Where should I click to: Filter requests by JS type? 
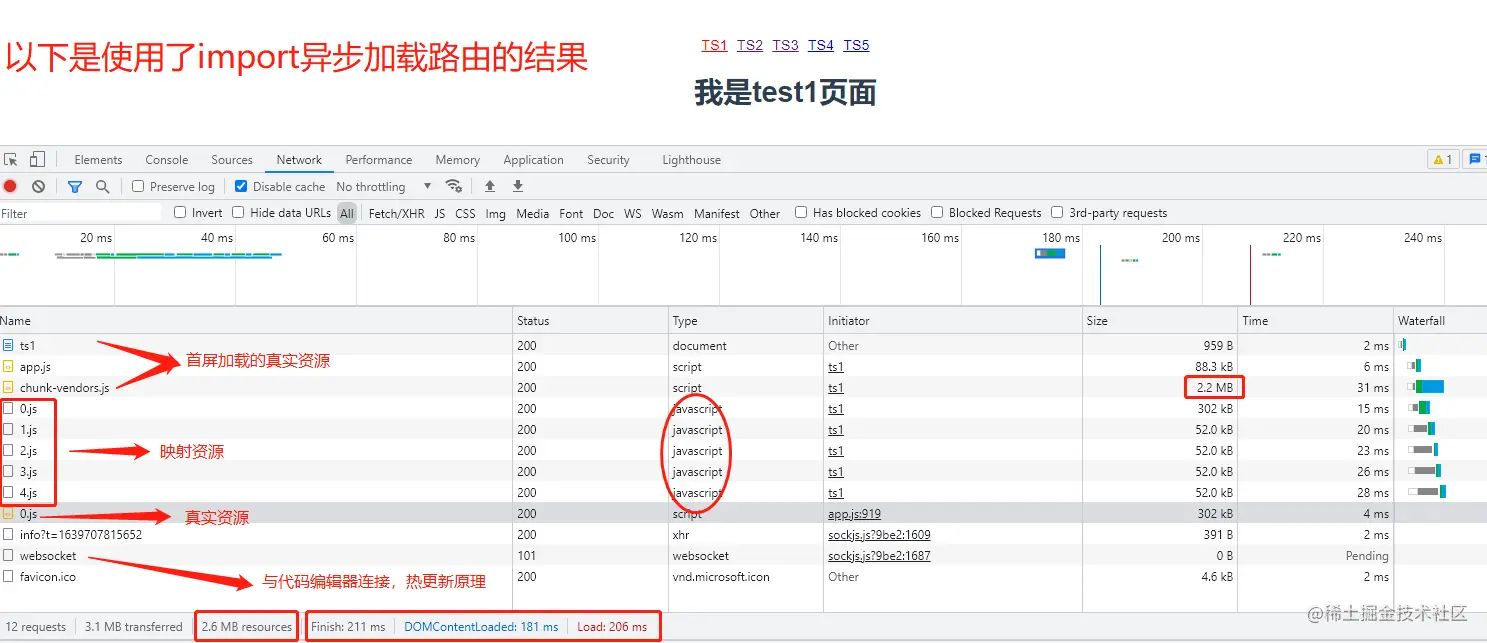point(440,213)
